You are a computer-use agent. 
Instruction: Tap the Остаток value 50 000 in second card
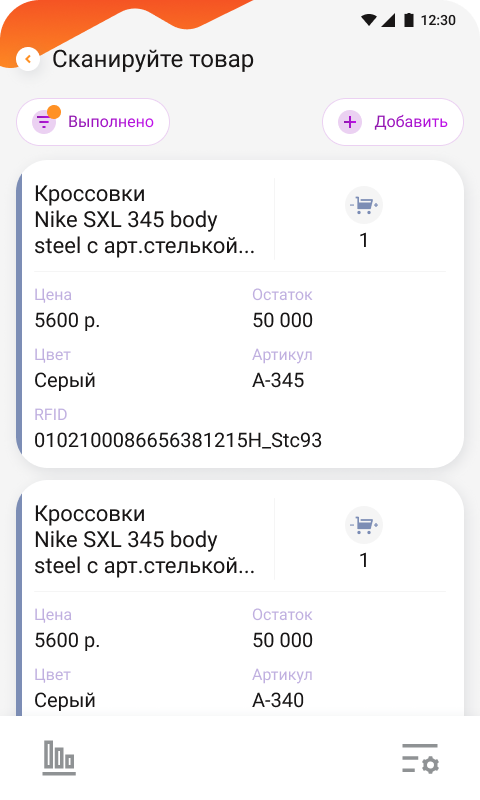[283, 640]
